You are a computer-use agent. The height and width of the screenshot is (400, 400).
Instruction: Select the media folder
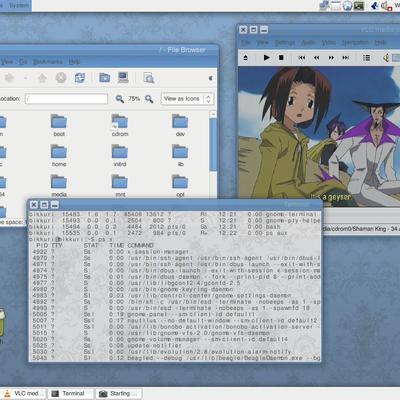click(x=59, y=186)
